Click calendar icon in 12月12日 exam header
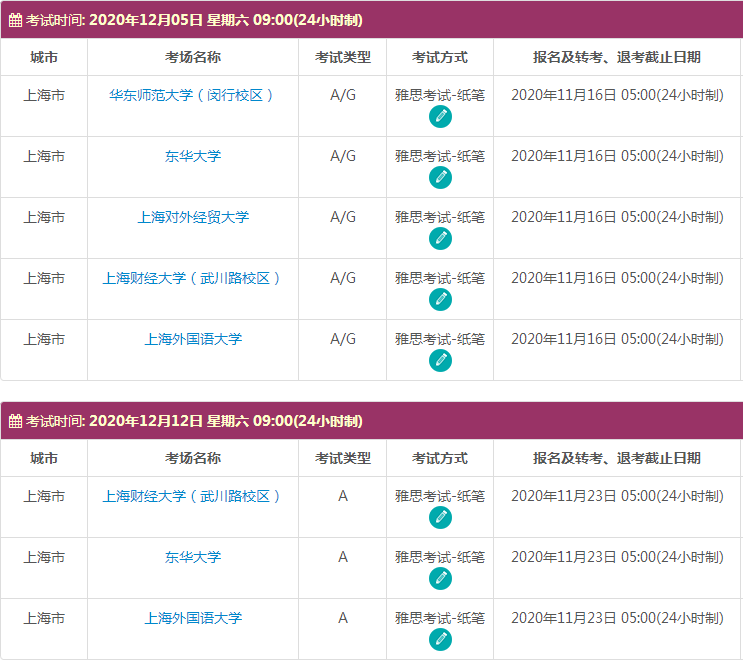The height and width of the screenshot is (661, 743). [x=15, y=421]
